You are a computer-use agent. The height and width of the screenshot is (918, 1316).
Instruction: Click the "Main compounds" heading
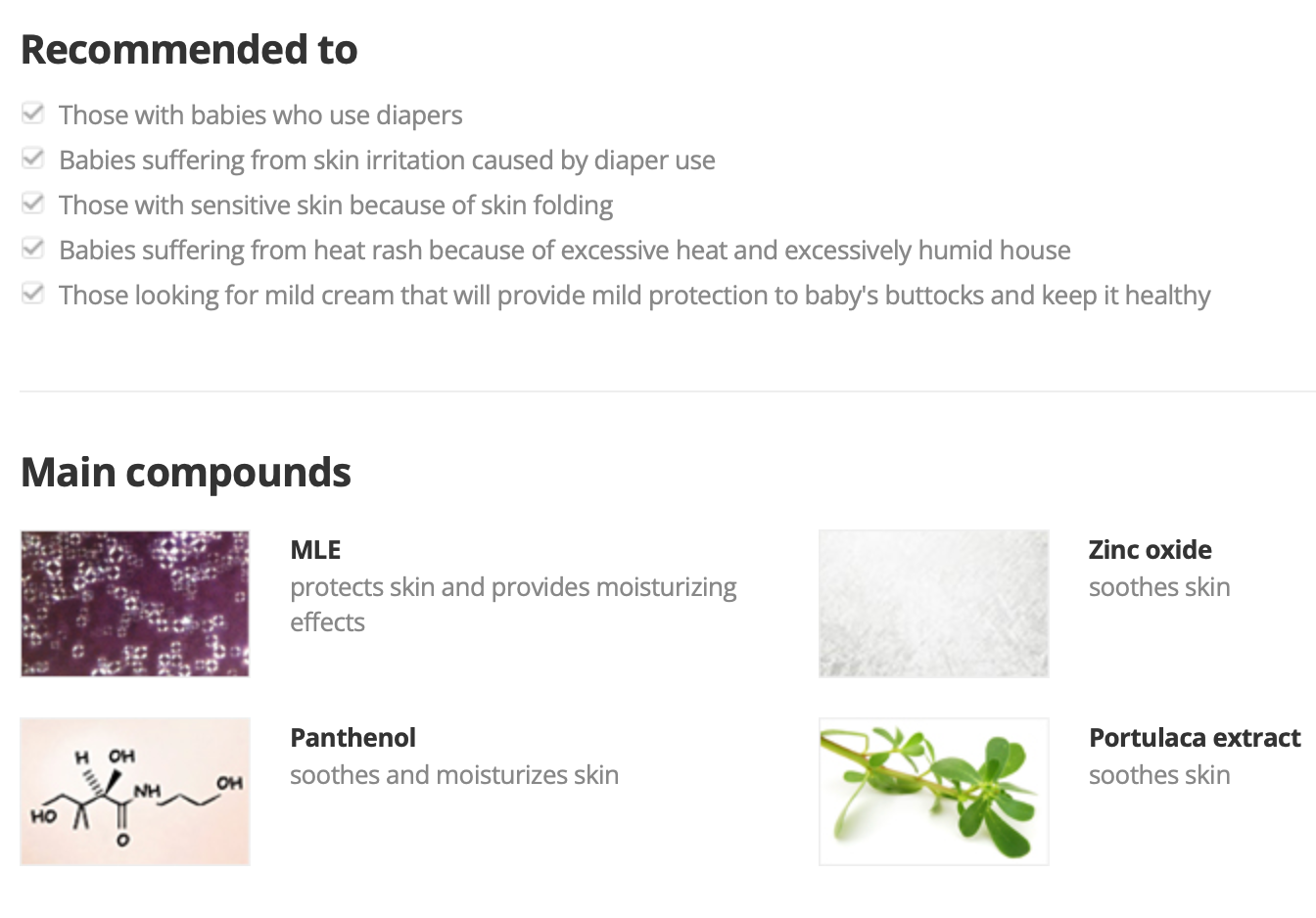click(x=186, y=473)
